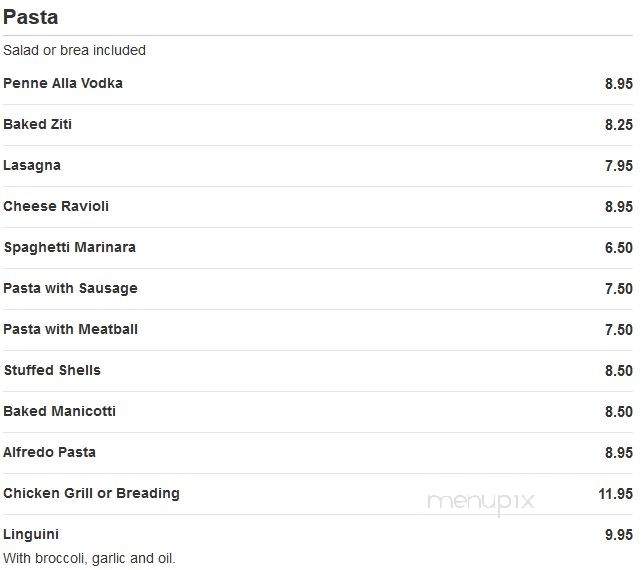
Task: Click the 9.95 price of Linguini
Action: click(619, 534)
